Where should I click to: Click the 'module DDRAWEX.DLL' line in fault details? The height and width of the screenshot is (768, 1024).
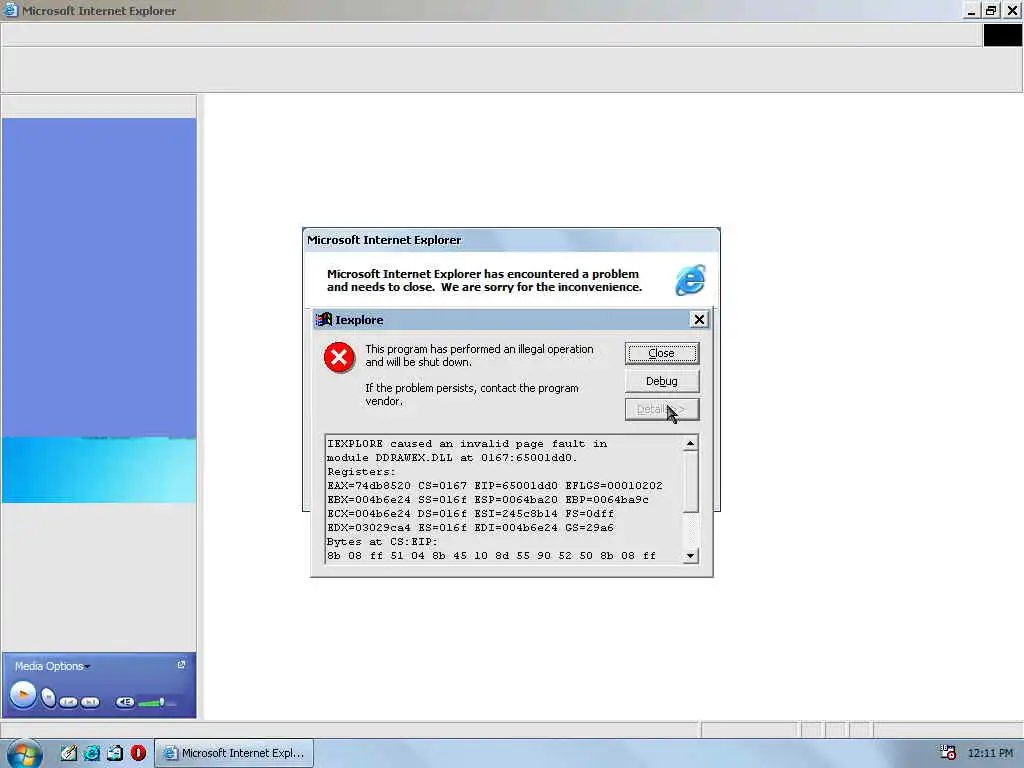(452, 458)
